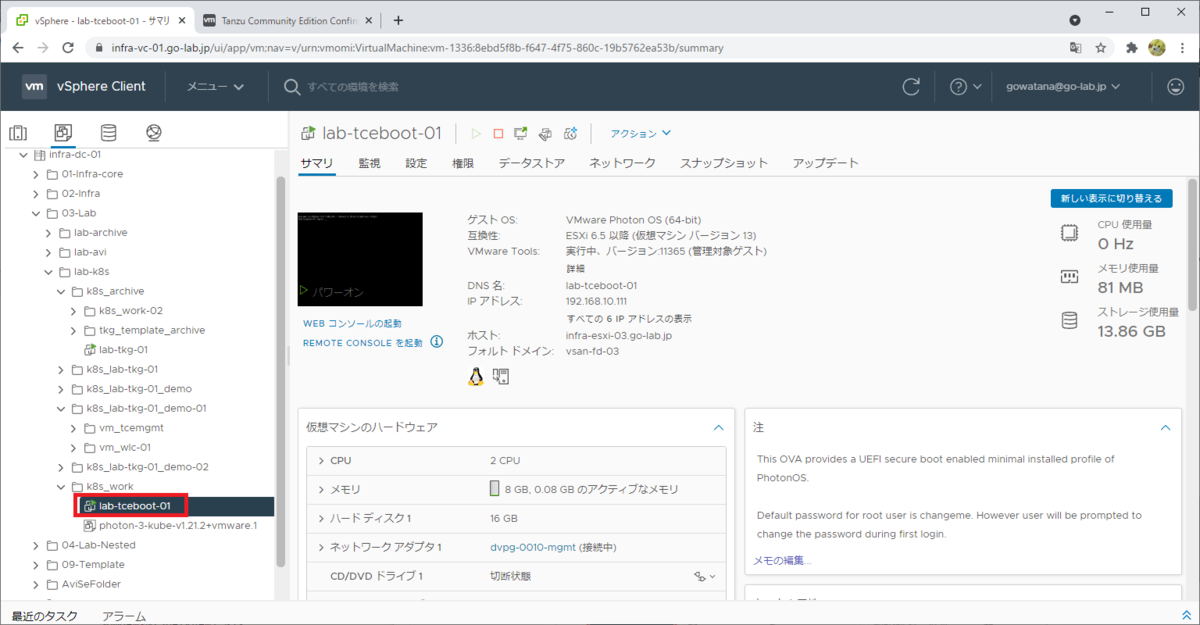Click 最近のタスク at bottom panel

click(x=44, y=616)
